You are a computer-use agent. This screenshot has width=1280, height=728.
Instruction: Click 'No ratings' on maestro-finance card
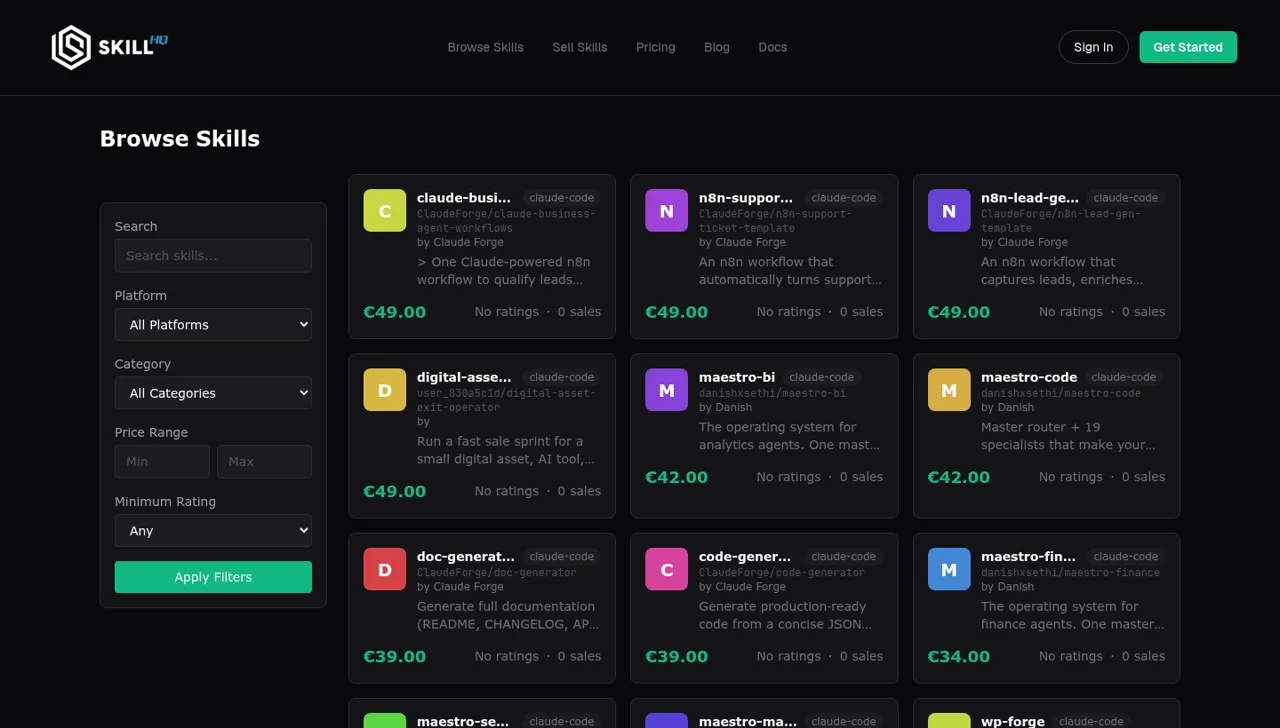point(1070,656)
